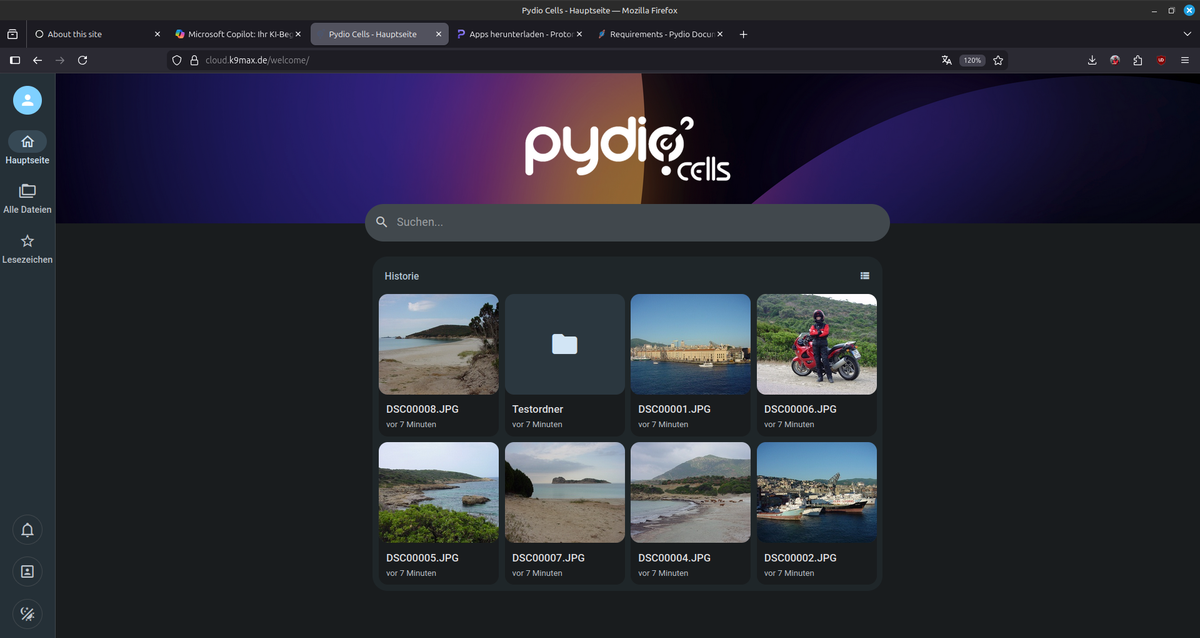This screenshot has height=638, width=1200.
Task: Bookmark this page with star icon
Action: [998, 60]
